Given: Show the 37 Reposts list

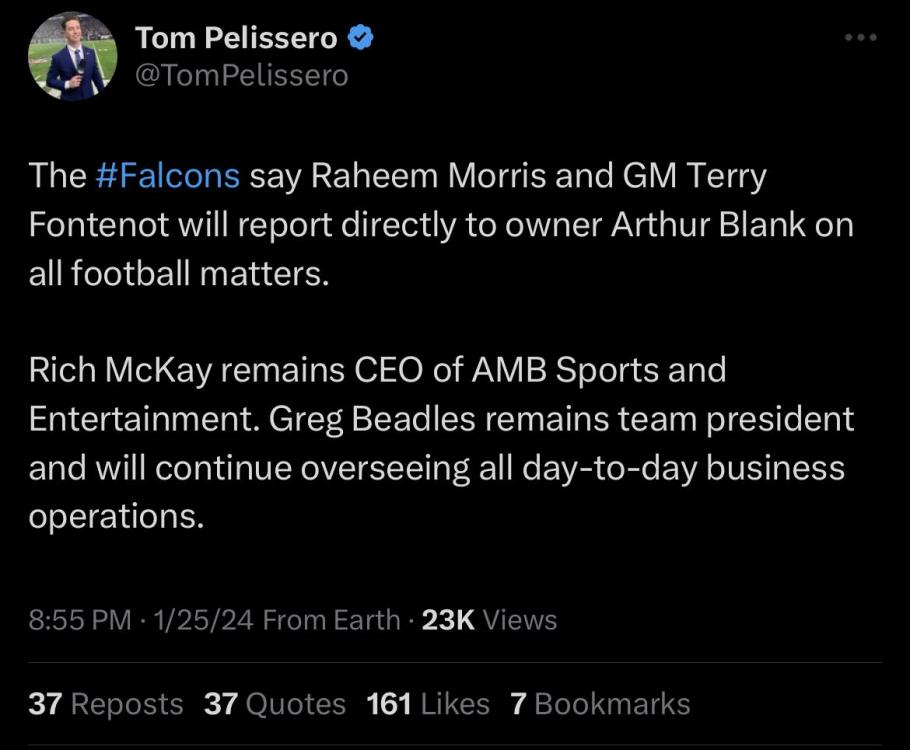Looking at the screenshot, I should pos(106,704).
